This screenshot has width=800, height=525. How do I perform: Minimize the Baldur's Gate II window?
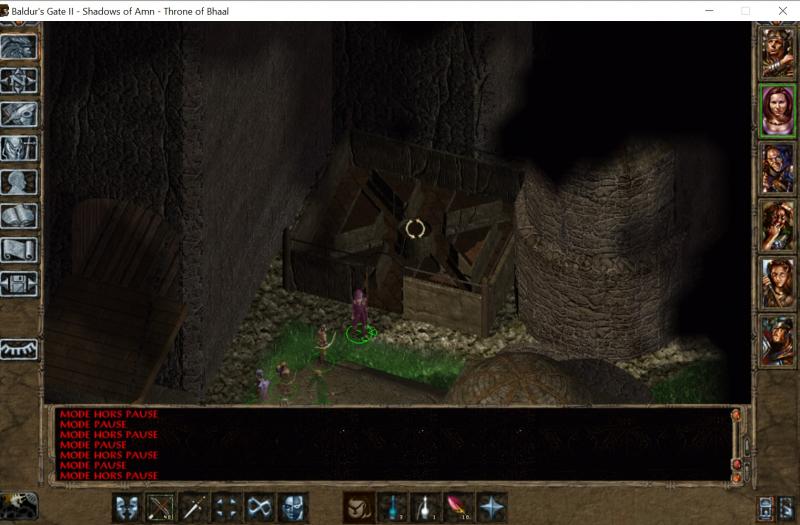tap(709, 11)
